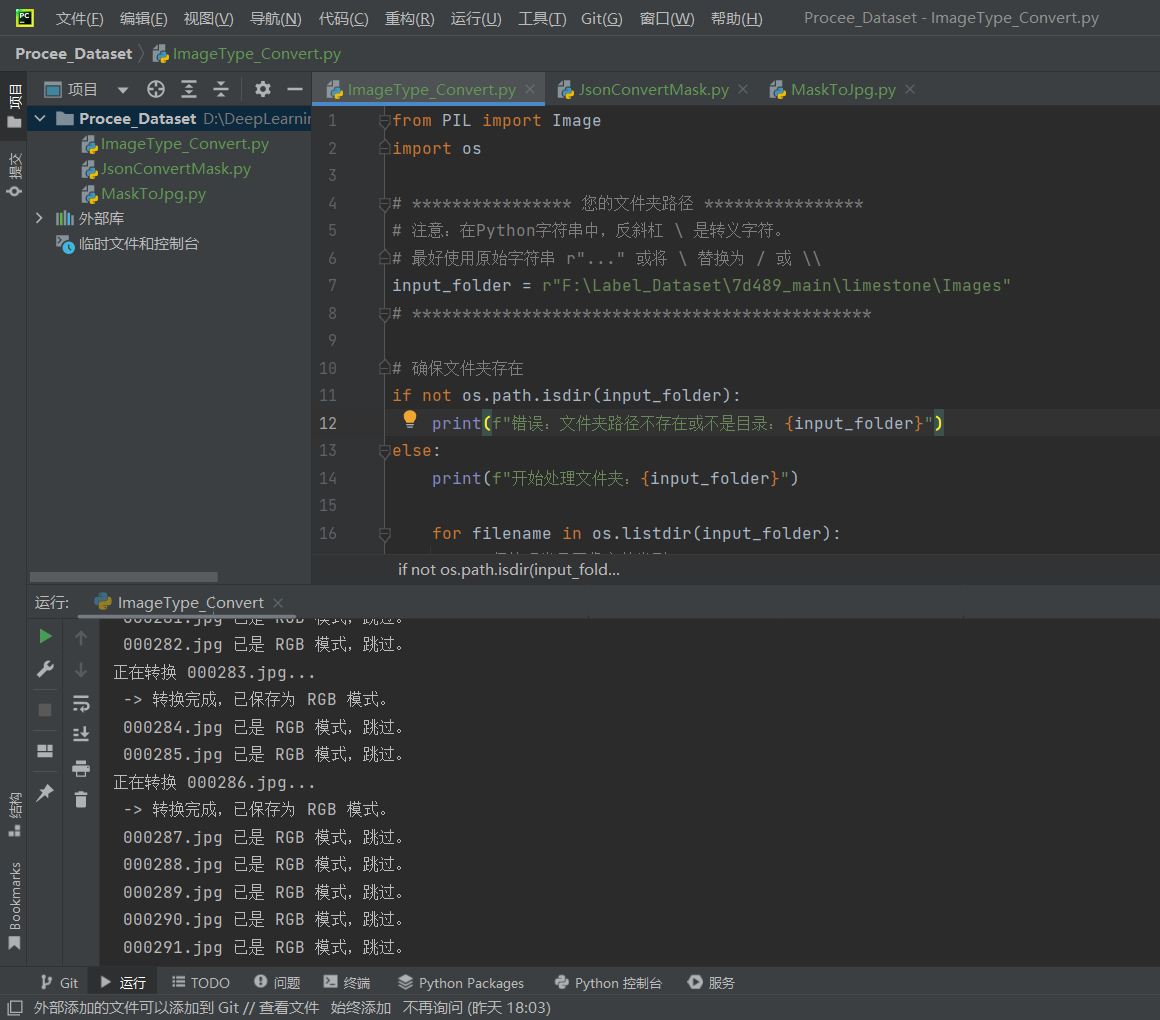Open the 问题 problems tool window
Image resolution: width=1160 pixels, height=1020 pixels.
click(x=277, y=982)
